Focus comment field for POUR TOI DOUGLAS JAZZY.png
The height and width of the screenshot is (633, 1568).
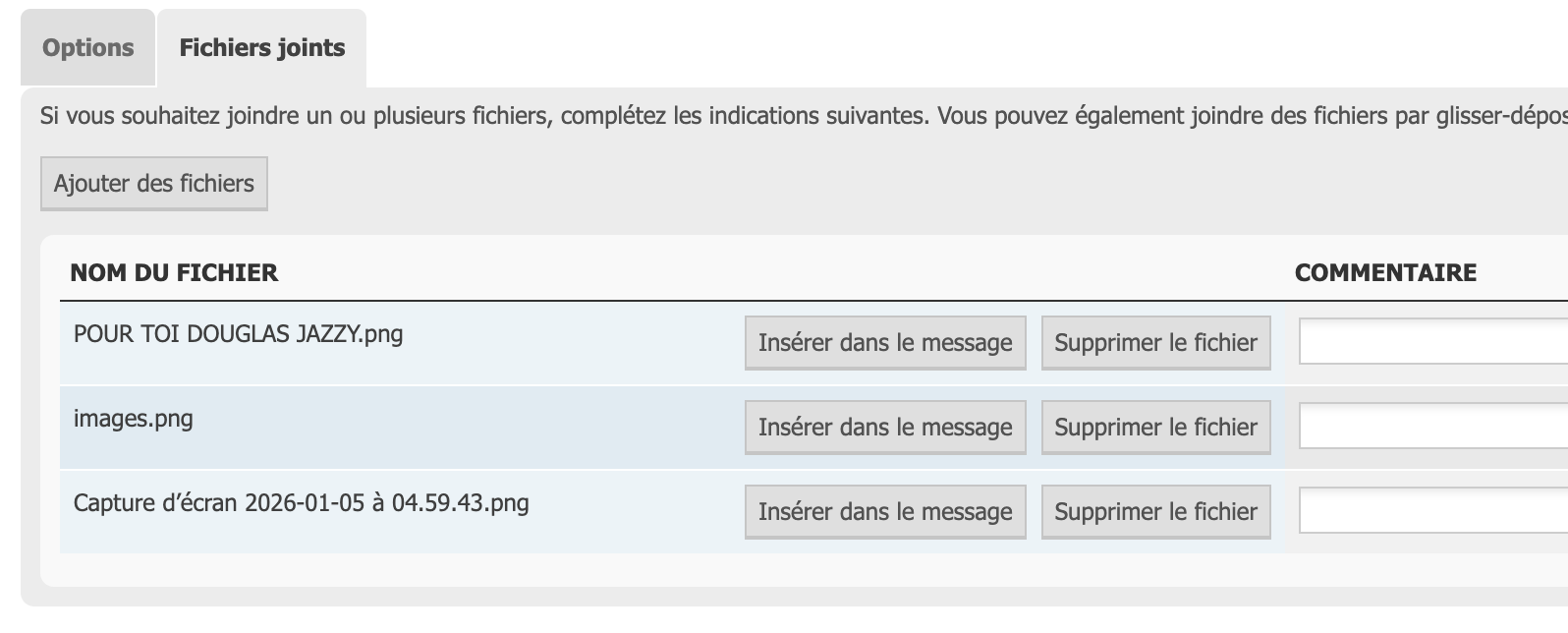click(x=1432, y=343)
